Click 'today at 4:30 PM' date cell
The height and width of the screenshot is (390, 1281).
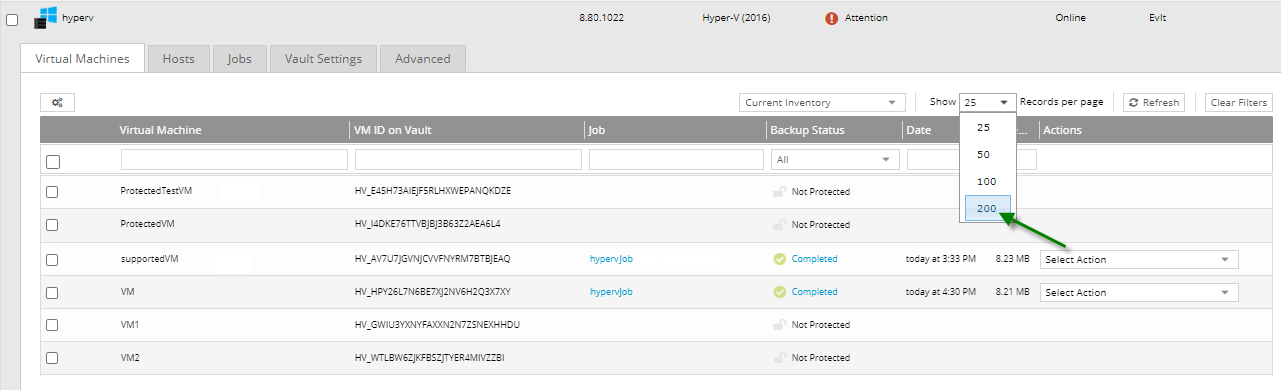pyautogui.click(x=942, y=292)
